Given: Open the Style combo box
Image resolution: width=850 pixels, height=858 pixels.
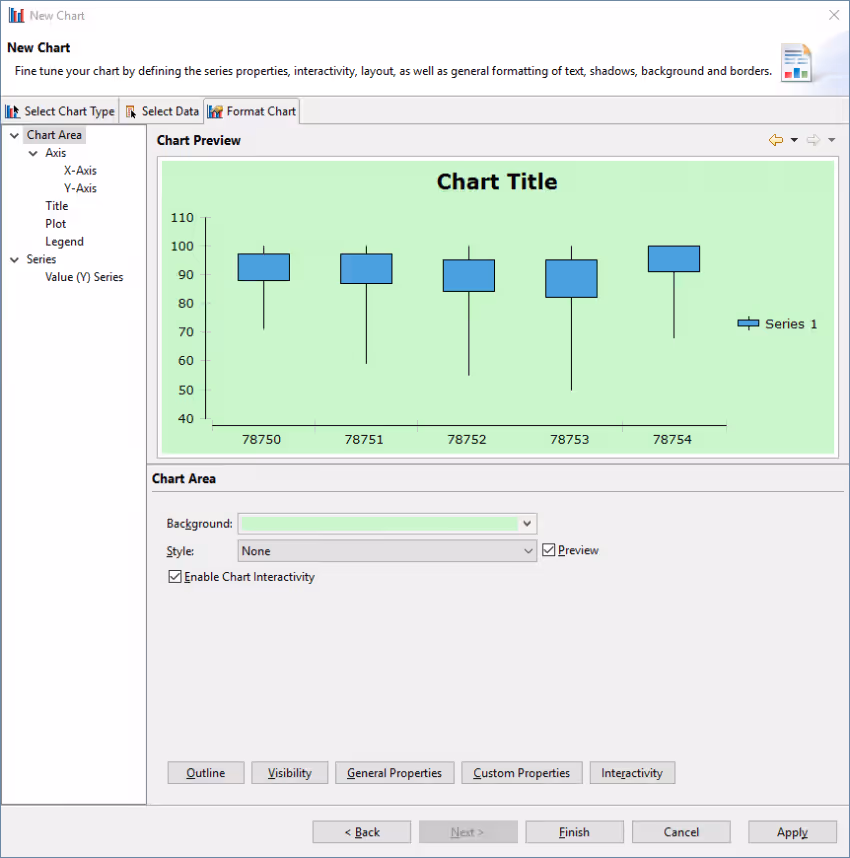Looking at the screenshot, I should pyautogui.click(x=529, y=551).
